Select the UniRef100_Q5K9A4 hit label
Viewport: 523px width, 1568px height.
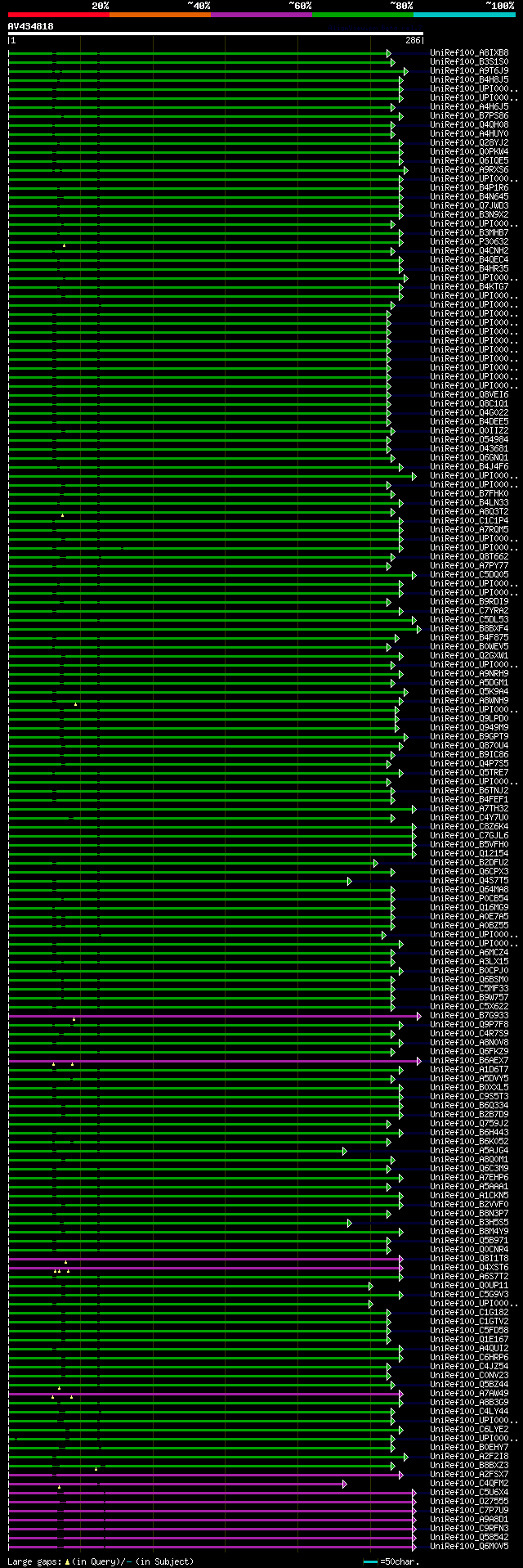point(469,692)
